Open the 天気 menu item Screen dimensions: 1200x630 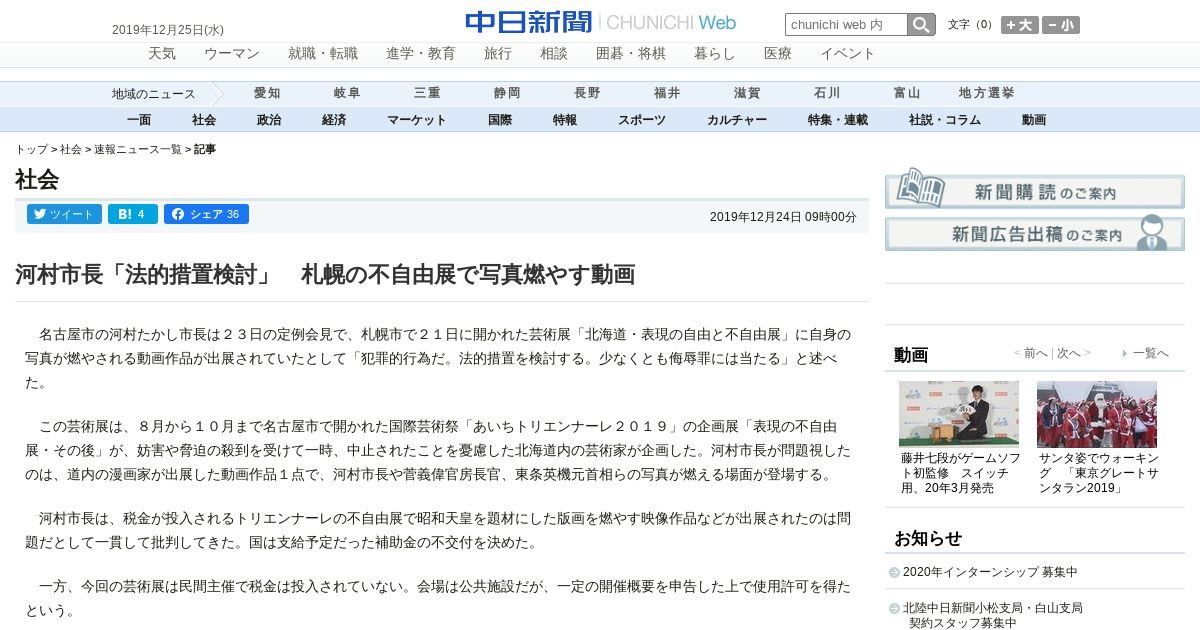coord(162,53)
